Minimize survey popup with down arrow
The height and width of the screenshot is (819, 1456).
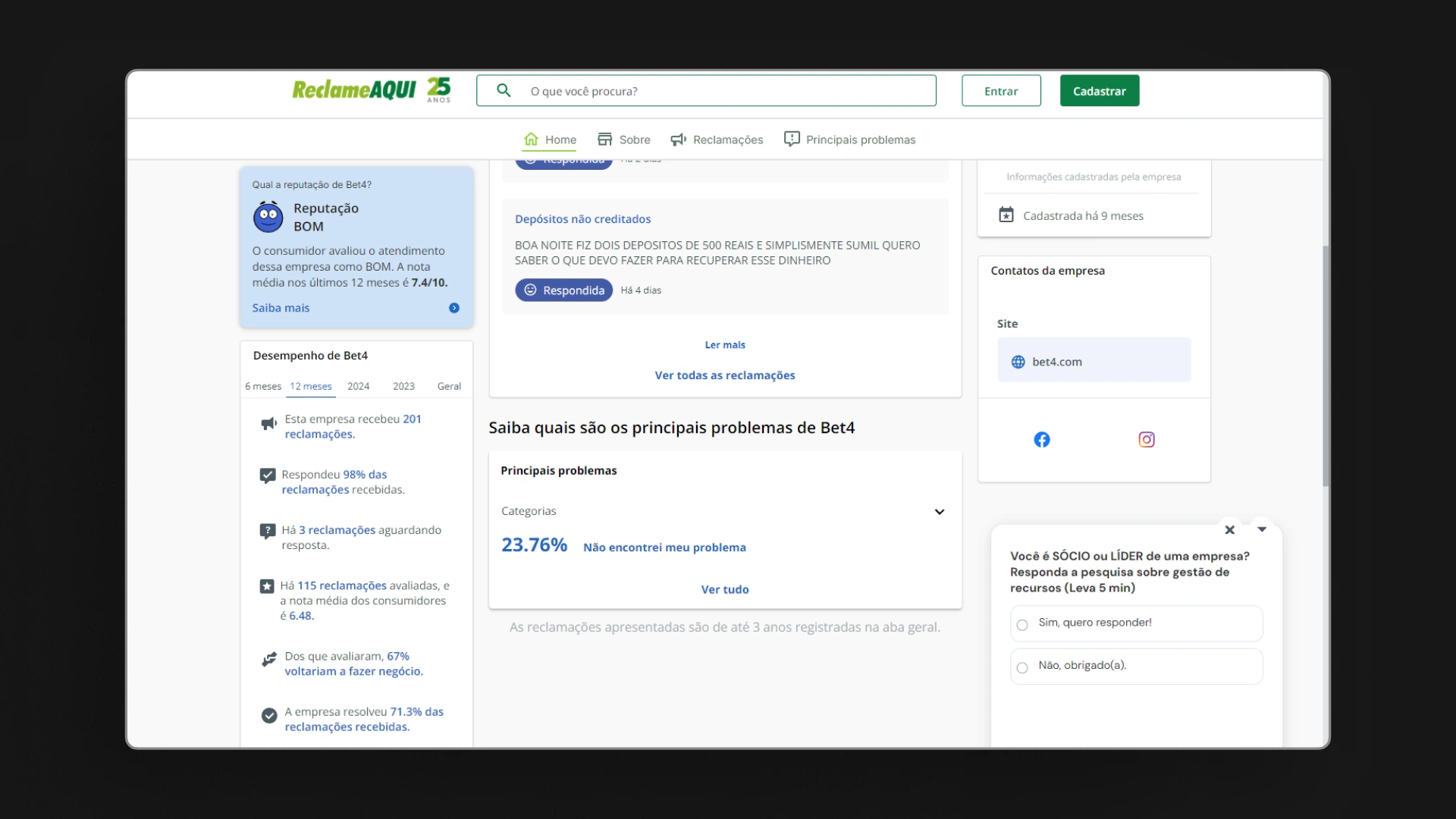[x=1262, y=529]
